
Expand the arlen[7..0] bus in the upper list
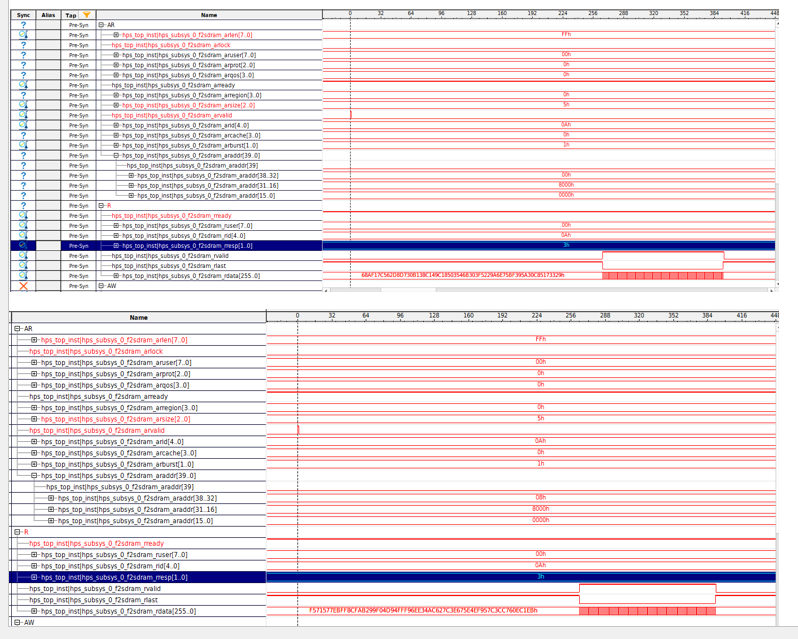pos(116,35)
